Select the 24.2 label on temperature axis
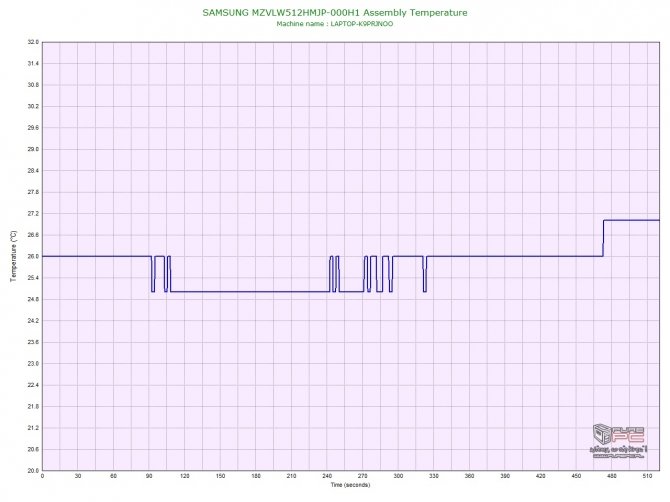 pyautogui.click(x=33, y=320)
